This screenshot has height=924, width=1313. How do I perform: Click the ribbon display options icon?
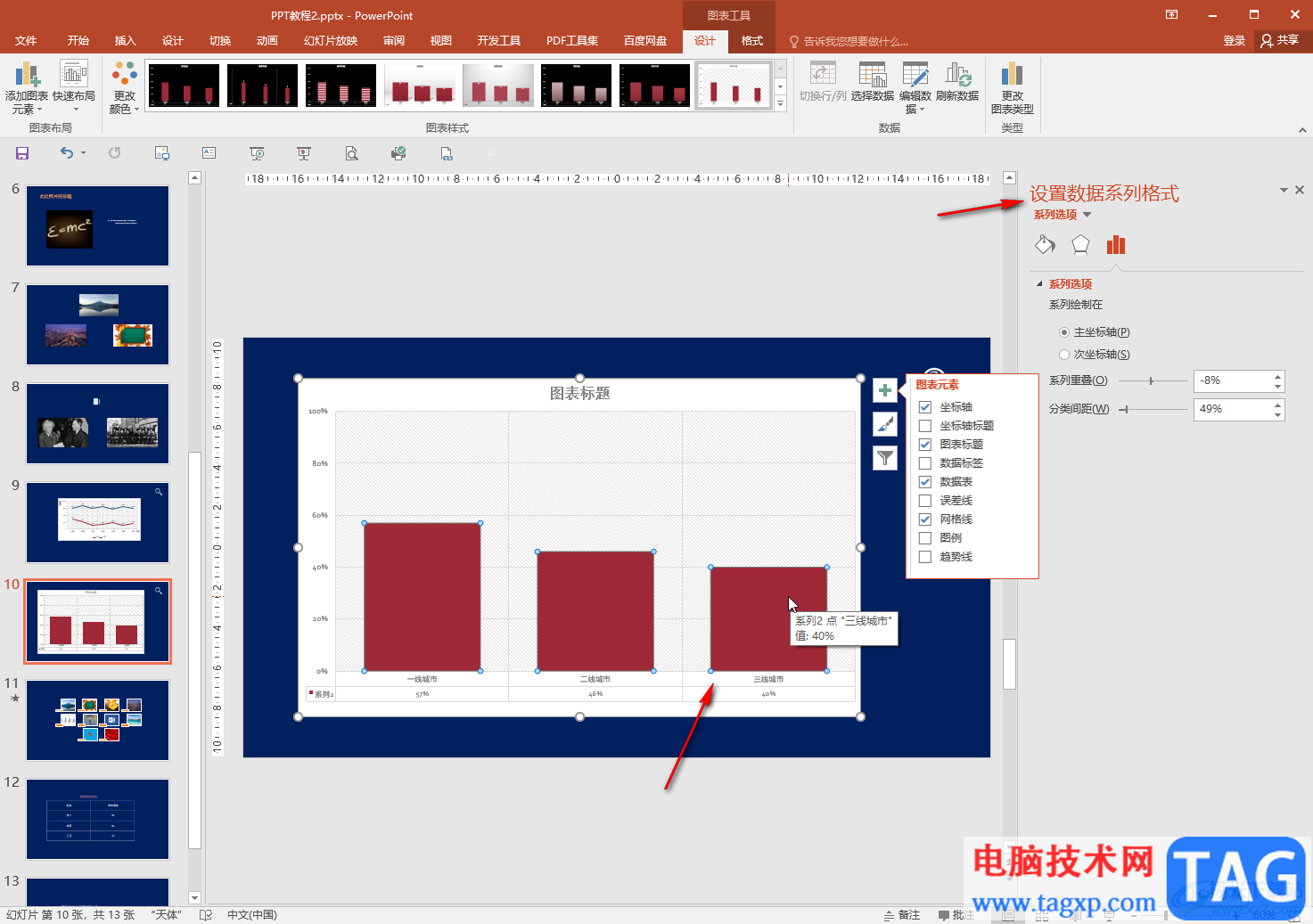[1171, 14]
